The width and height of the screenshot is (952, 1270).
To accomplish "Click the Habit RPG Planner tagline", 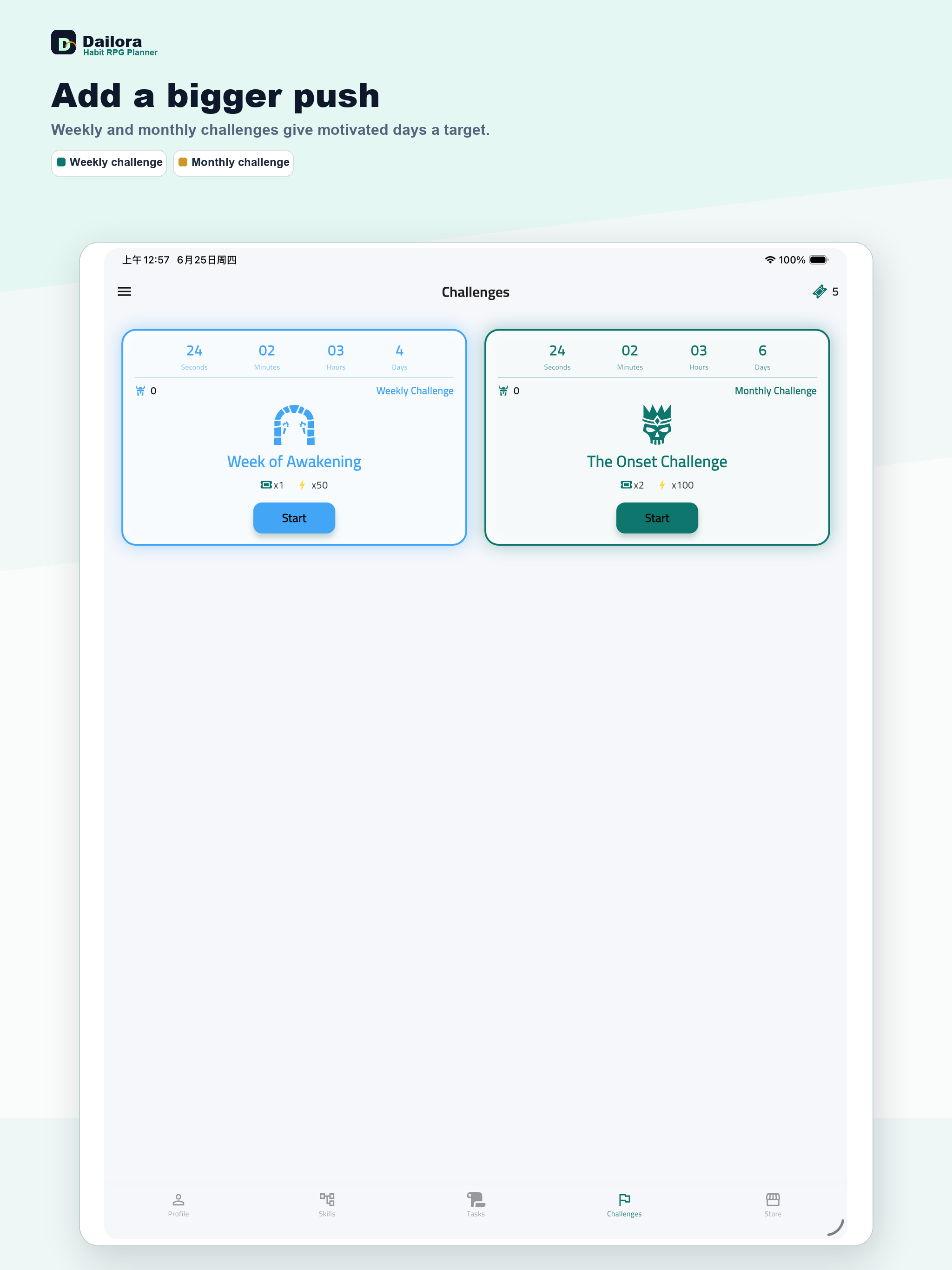I will (x=120, y=52).
